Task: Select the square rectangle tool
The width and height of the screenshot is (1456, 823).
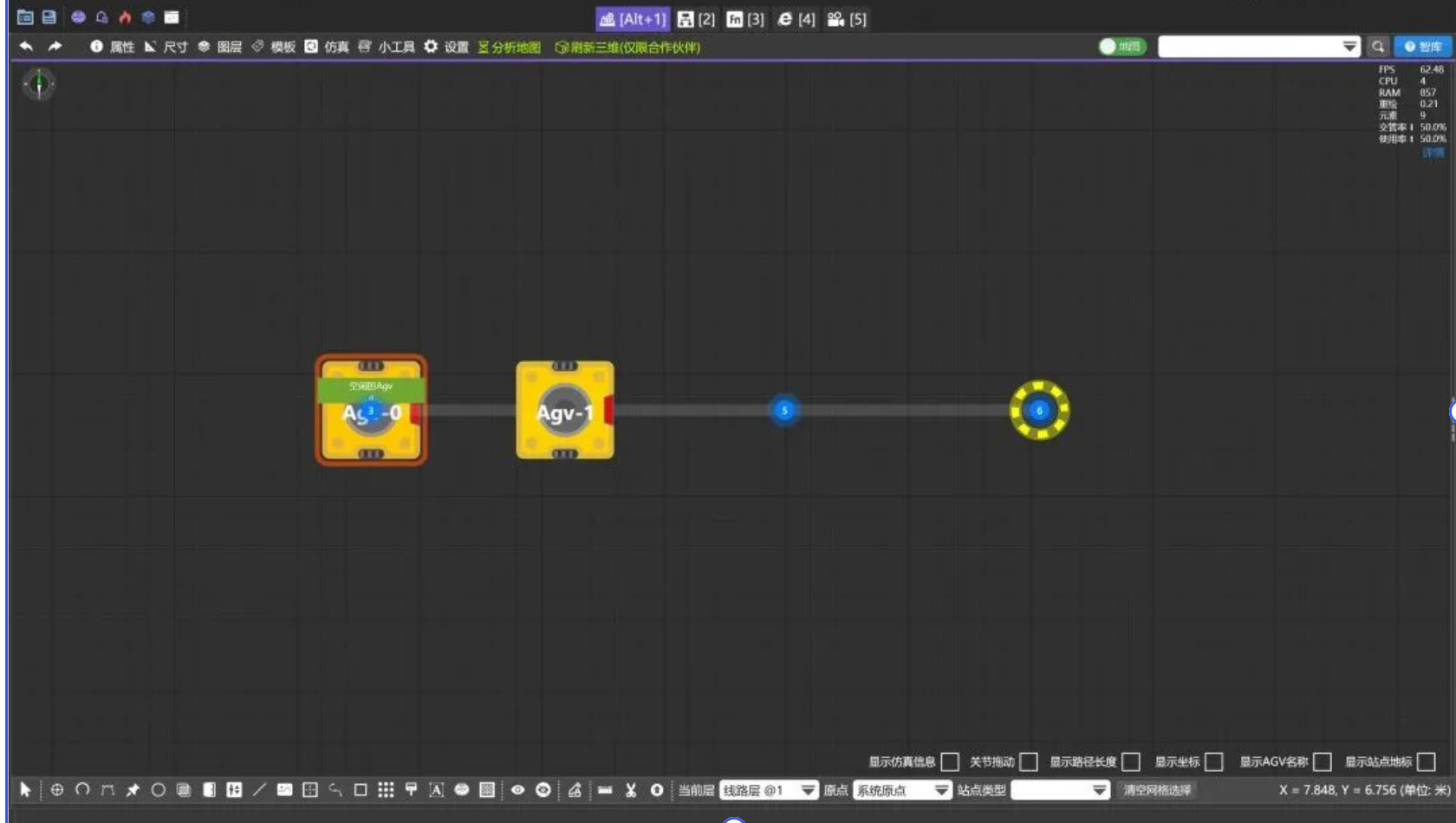Action: click(x=361, y=790)
